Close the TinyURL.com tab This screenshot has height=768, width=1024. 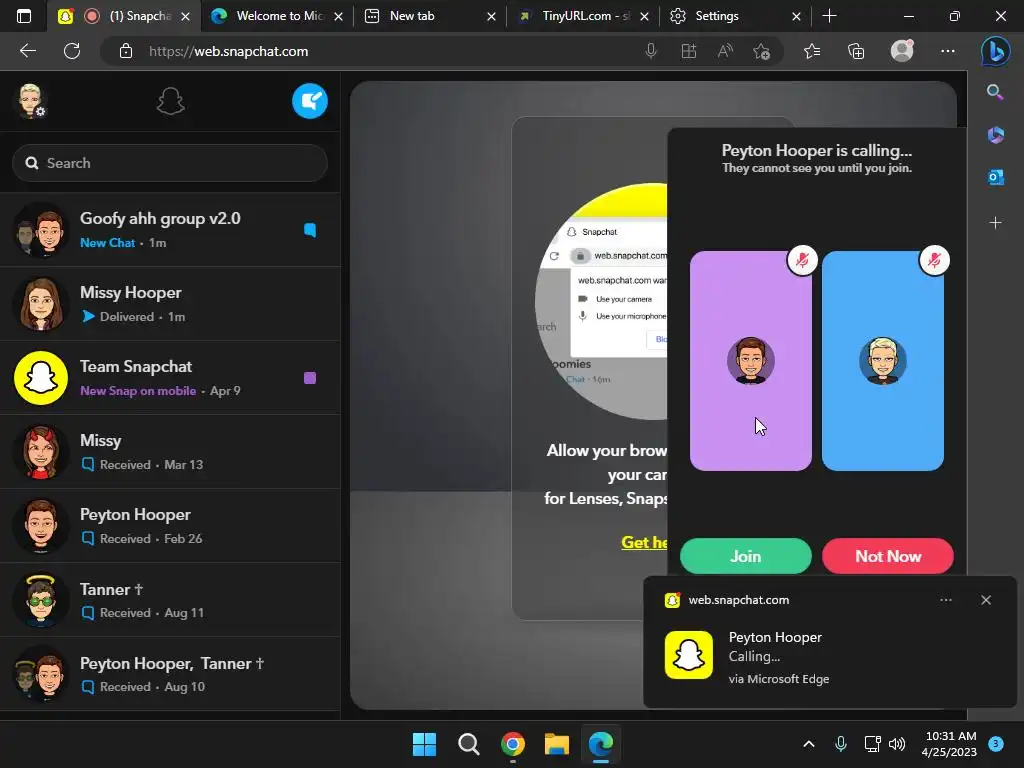point(645,16)
